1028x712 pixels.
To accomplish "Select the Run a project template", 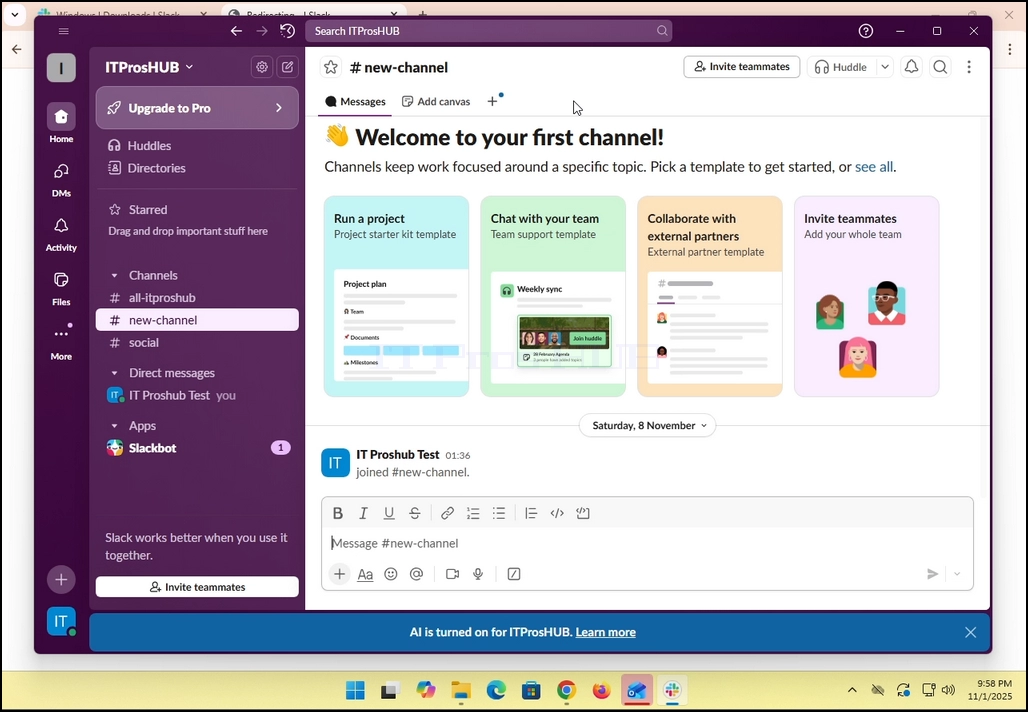I will pyautogui.click(x=397, y=296).
